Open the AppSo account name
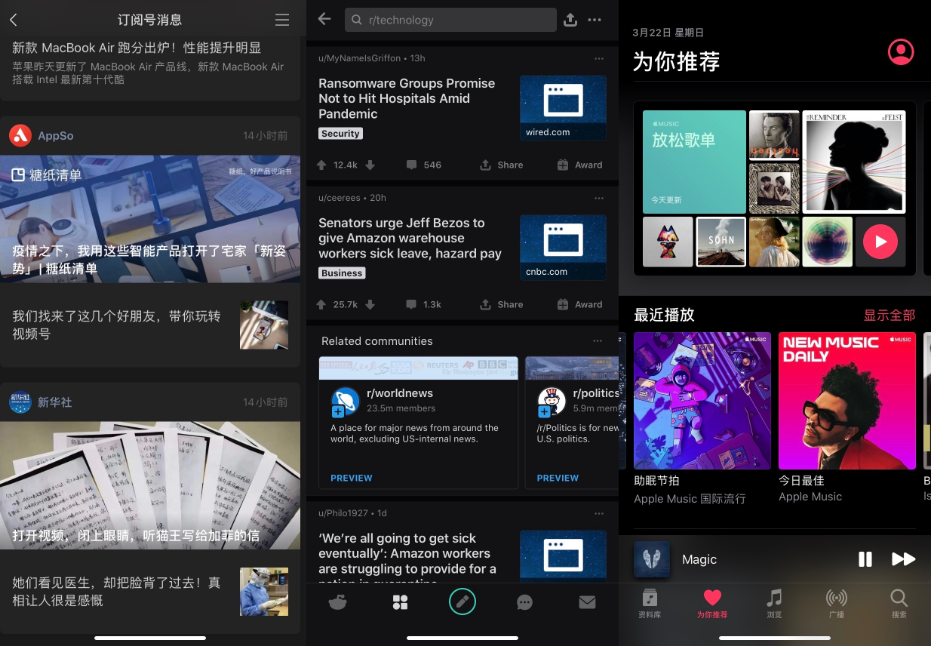Viewport: 932px width, 646px height. (56, 135)
